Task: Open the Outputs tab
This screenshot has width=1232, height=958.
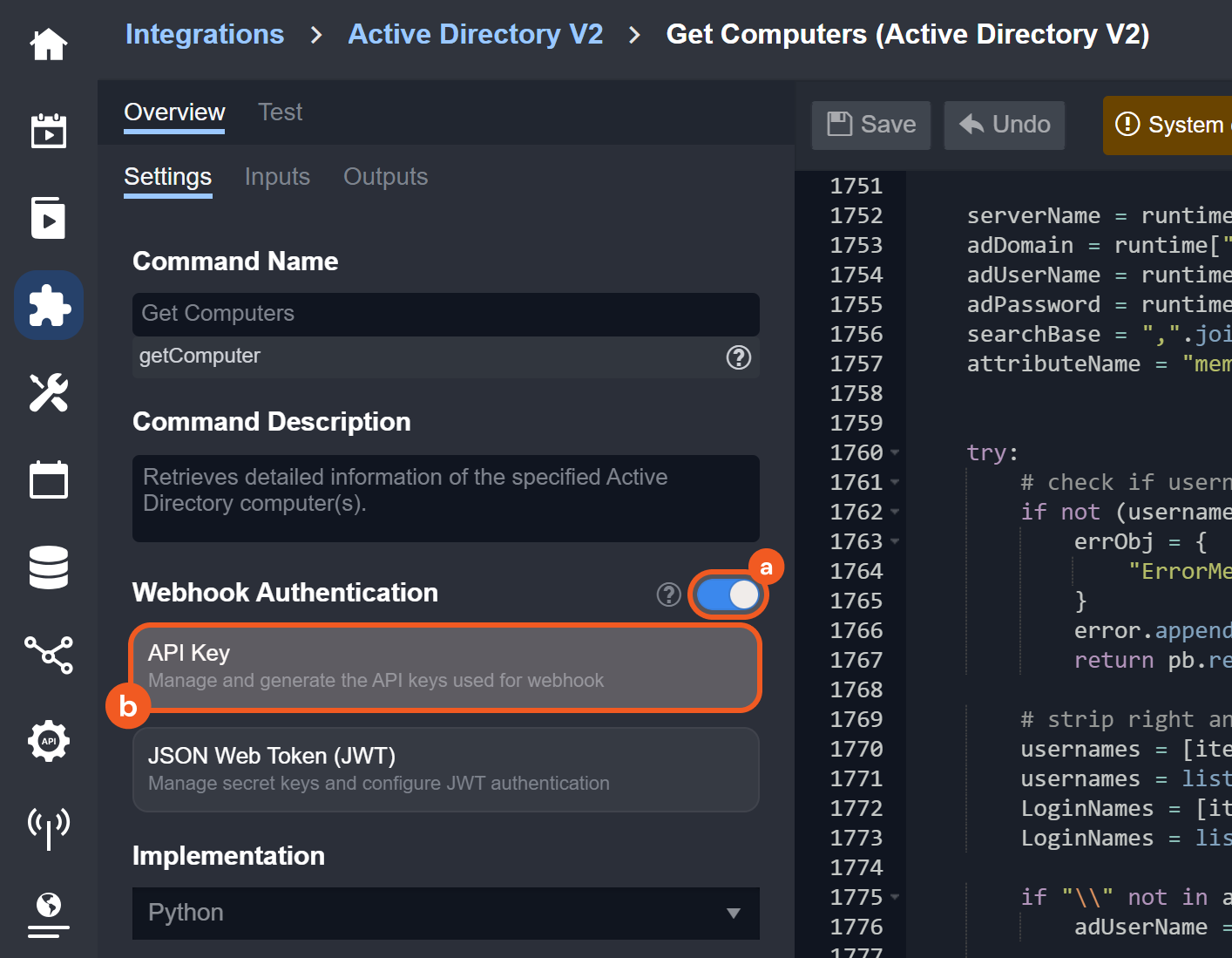Action: pyautogui.click(x=385, y=177)
